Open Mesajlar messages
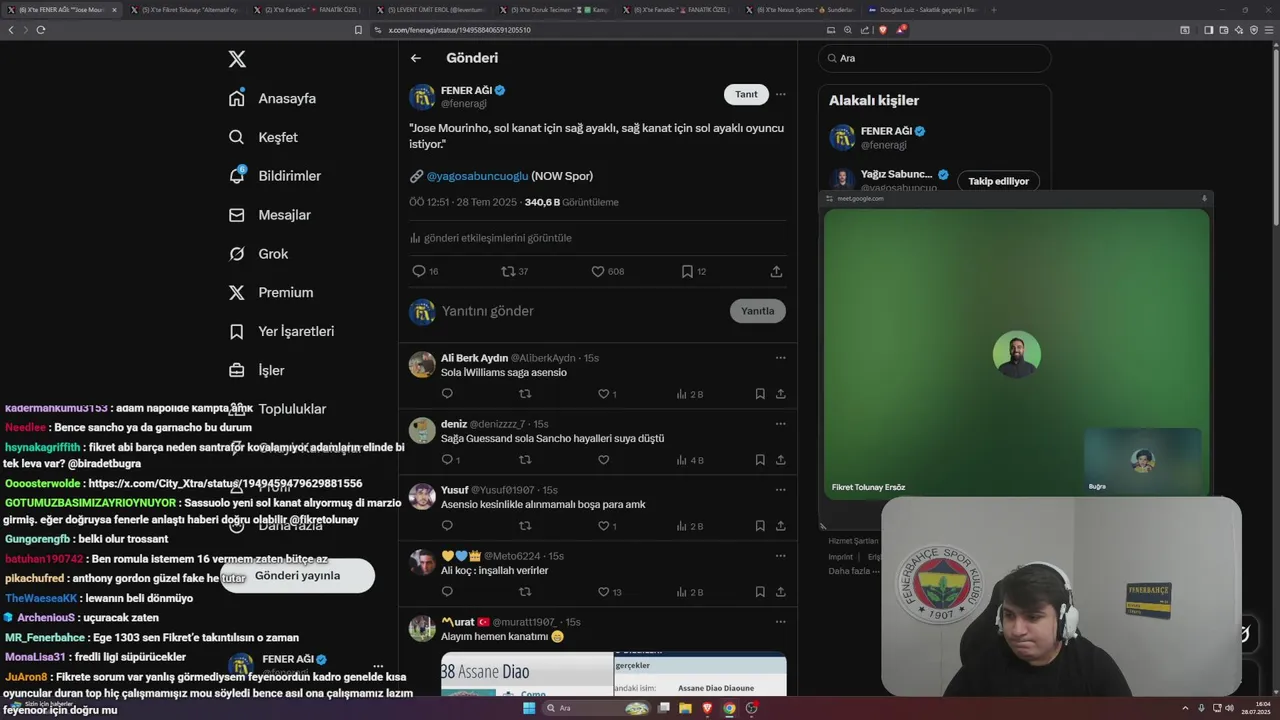The width and height of the screenshot is (1280, 720). tap(269, 215)
